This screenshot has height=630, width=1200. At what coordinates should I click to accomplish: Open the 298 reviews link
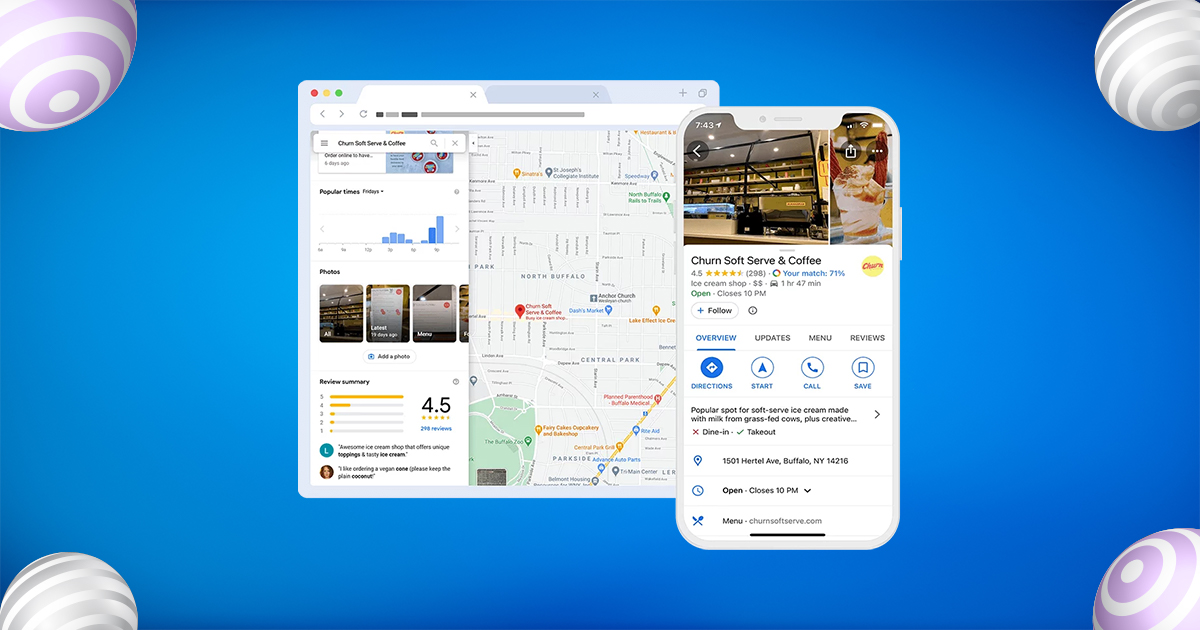436,428
